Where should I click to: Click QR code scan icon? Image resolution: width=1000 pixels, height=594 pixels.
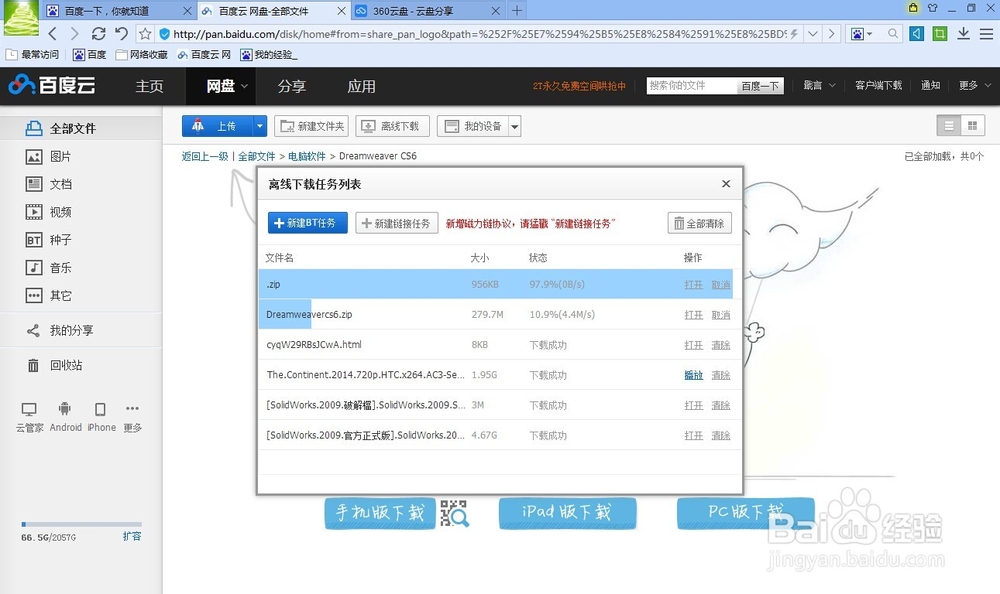tap(455, 514)
